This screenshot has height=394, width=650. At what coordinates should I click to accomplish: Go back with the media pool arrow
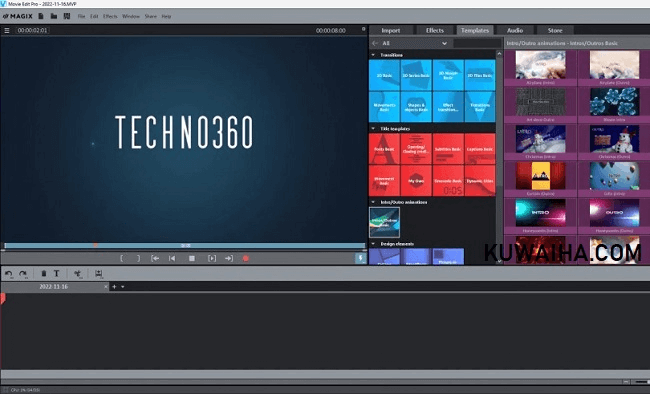tap(375, 43)
